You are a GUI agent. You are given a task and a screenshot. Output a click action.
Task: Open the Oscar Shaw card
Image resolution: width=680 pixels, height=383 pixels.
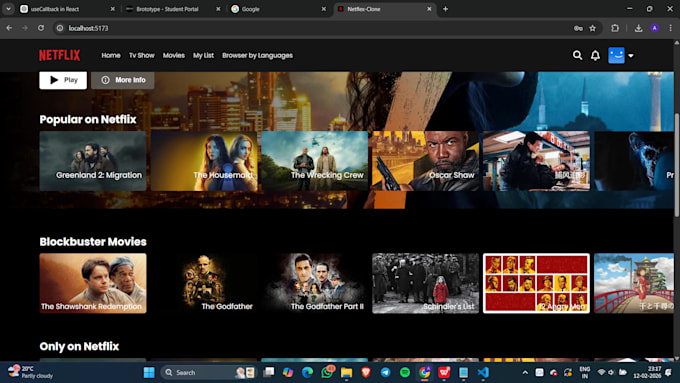[425, 161]
